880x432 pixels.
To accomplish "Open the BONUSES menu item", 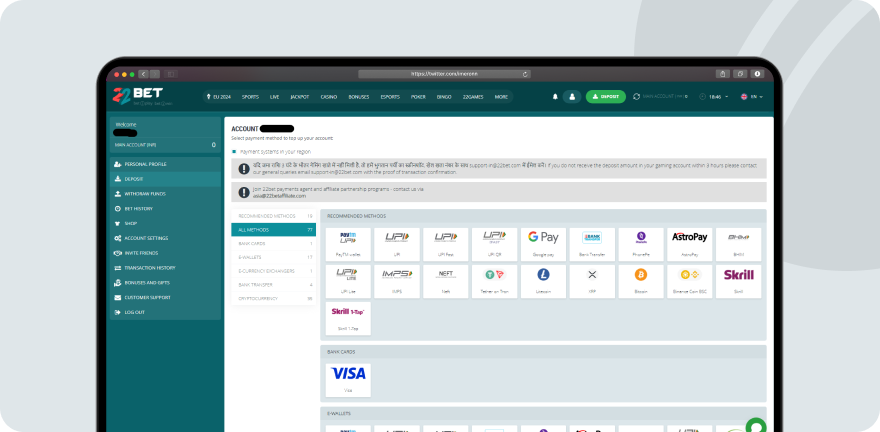I will [359, 96].
